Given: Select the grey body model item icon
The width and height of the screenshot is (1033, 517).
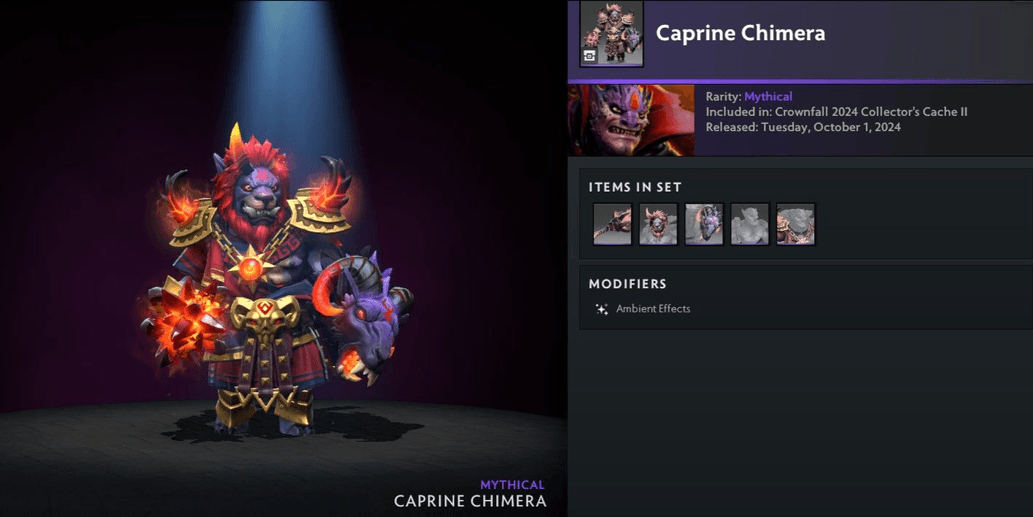Looking at the screenshot, I should [750, 224].
